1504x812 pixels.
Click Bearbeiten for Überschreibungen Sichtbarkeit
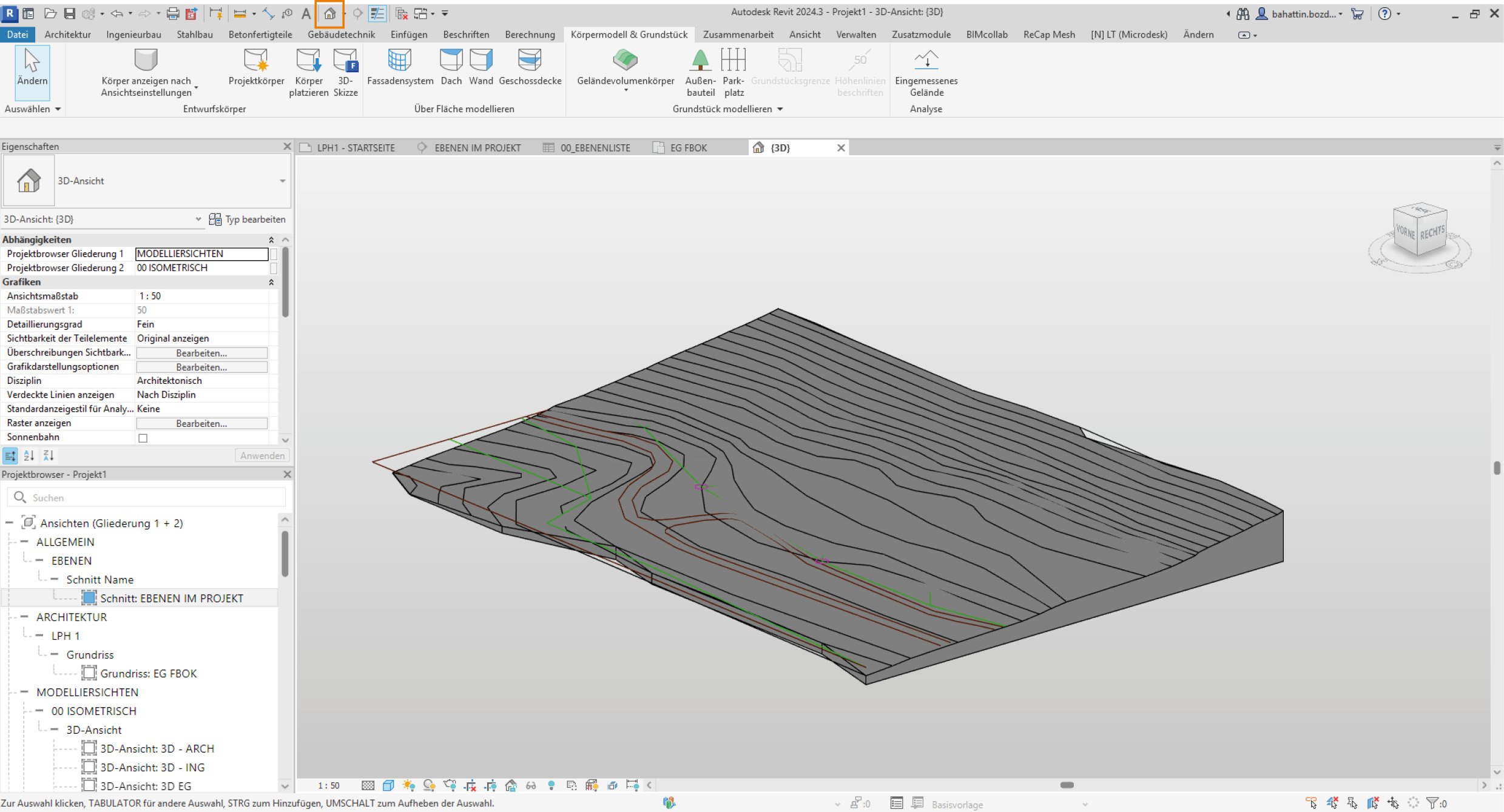point(201,353)
